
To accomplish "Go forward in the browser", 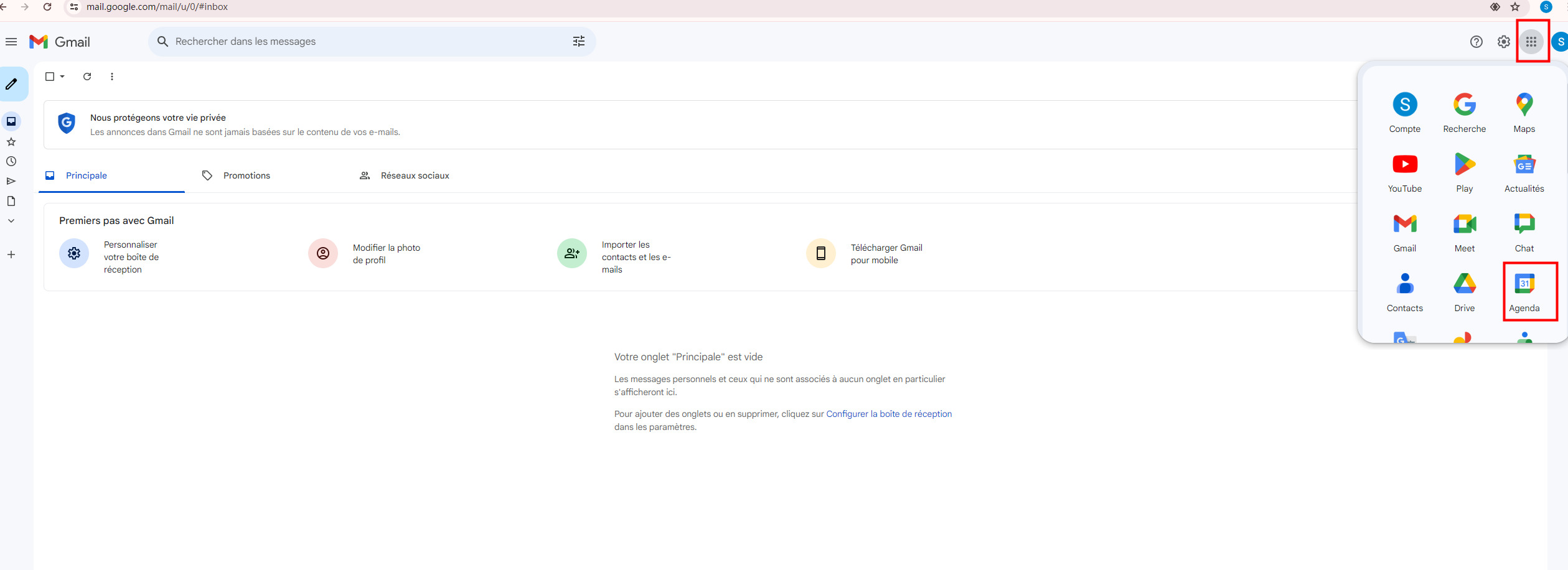I will pyautogui.click(x=25, y=7).
